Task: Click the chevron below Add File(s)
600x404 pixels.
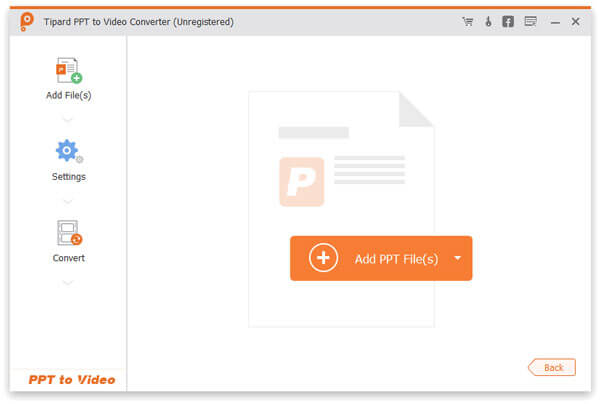Action: point(68,120)
